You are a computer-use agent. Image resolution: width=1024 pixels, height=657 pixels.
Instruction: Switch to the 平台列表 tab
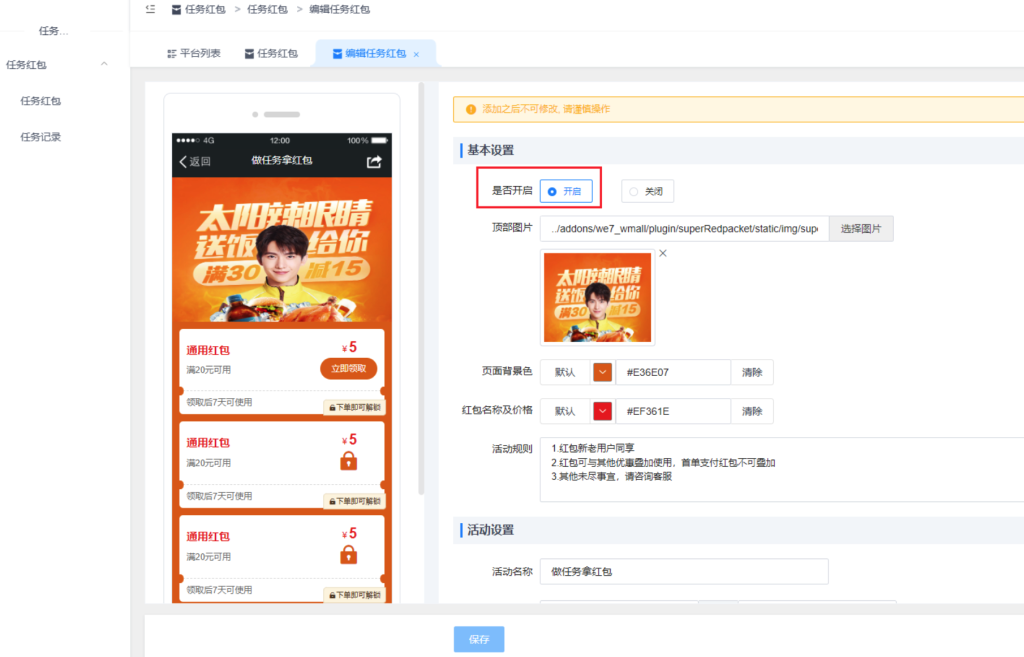click(x=193, y=54)
